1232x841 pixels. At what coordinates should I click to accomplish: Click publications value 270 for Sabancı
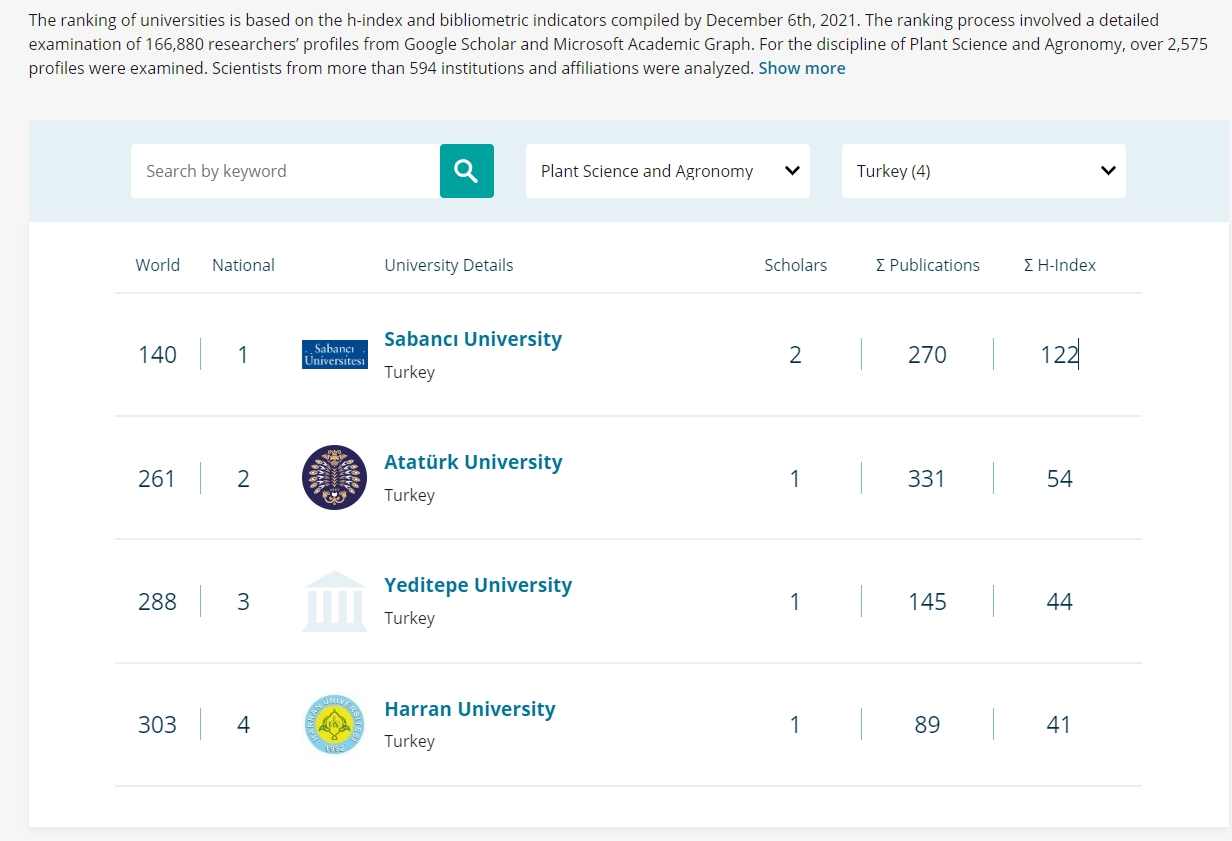pos(927,355)
